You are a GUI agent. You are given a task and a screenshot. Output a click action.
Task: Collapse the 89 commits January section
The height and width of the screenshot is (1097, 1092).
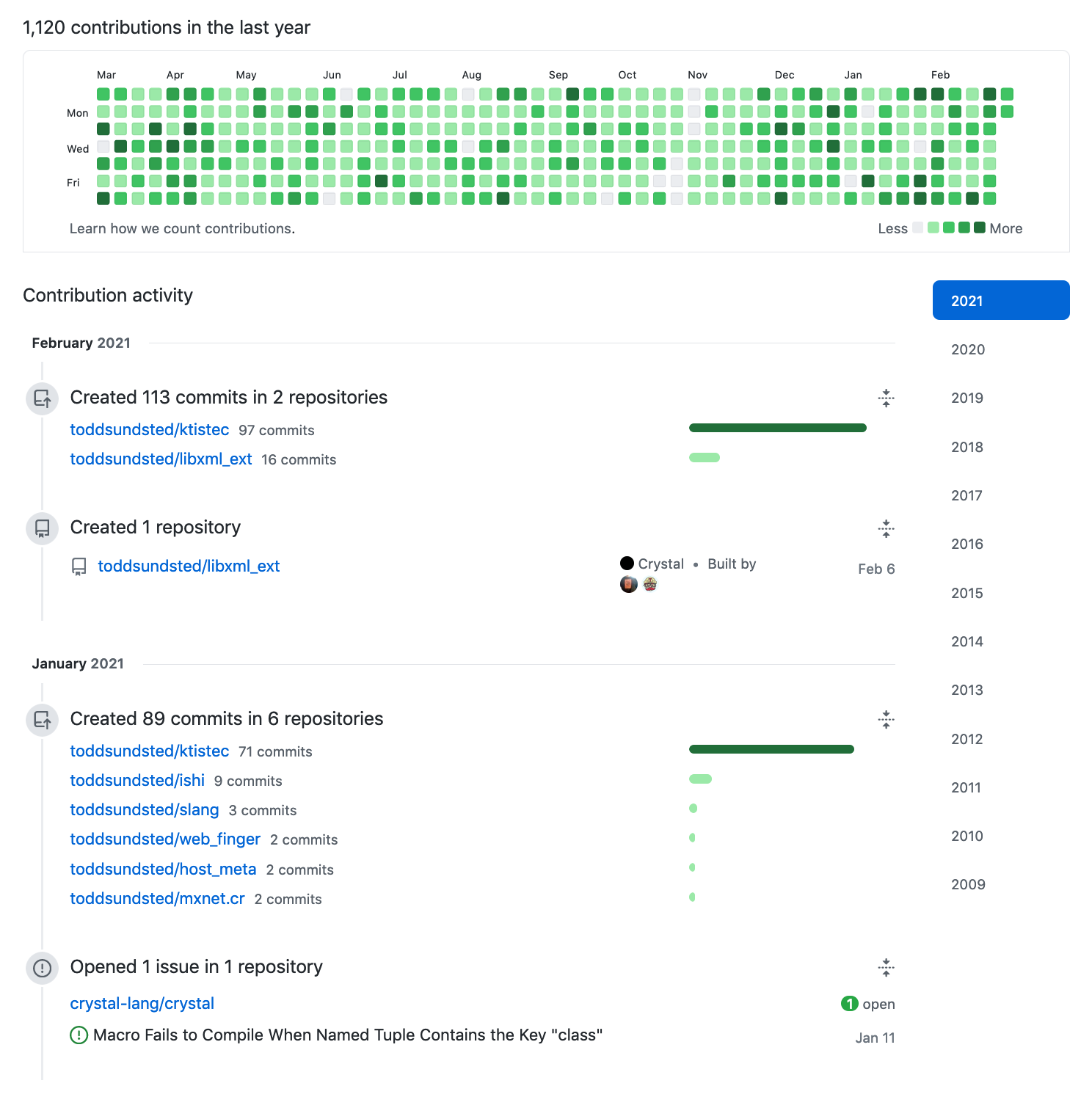pos(886,719)
